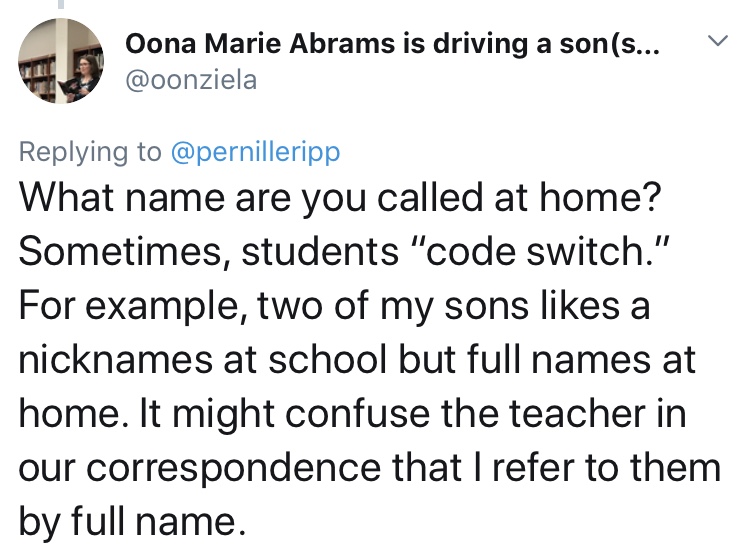Open the @pernilleripp mention link
This screenshot has width=750, height=554.
click(256, 151)
